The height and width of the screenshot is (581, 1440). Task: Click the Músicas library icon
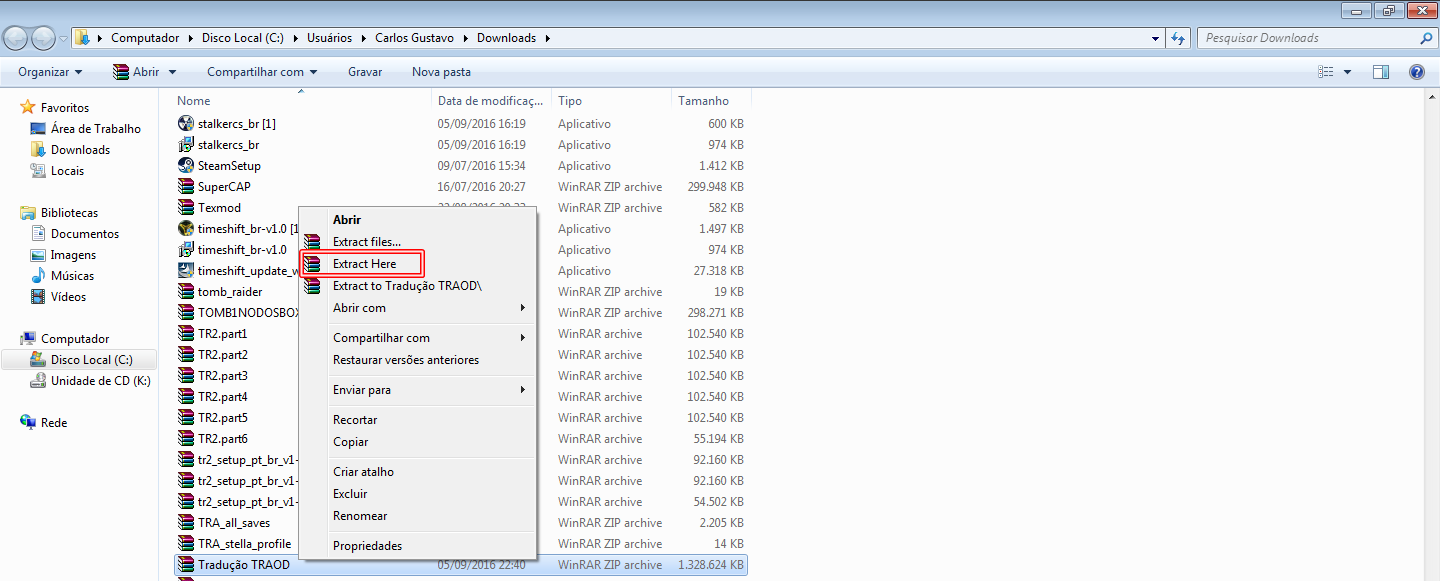click(38, 275)
